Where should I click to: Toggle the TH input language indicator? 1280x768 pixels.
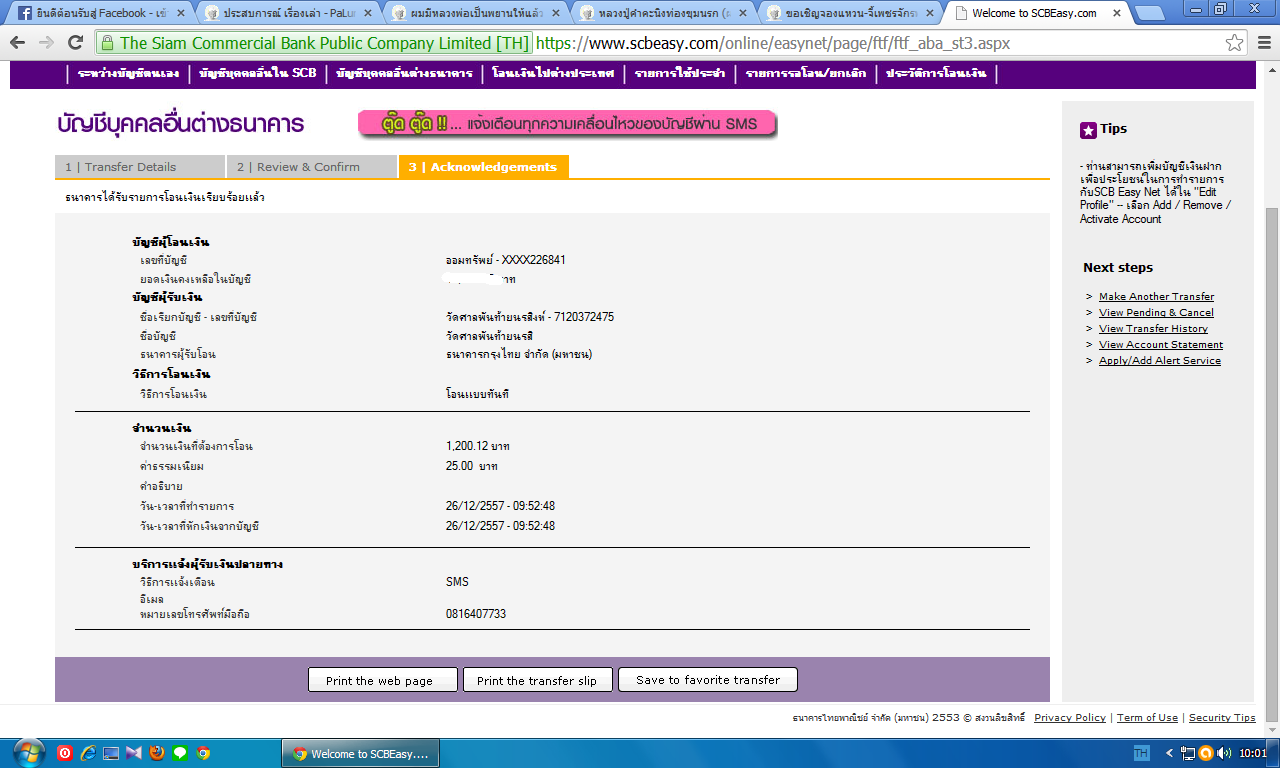click(x=1141, y=753)
